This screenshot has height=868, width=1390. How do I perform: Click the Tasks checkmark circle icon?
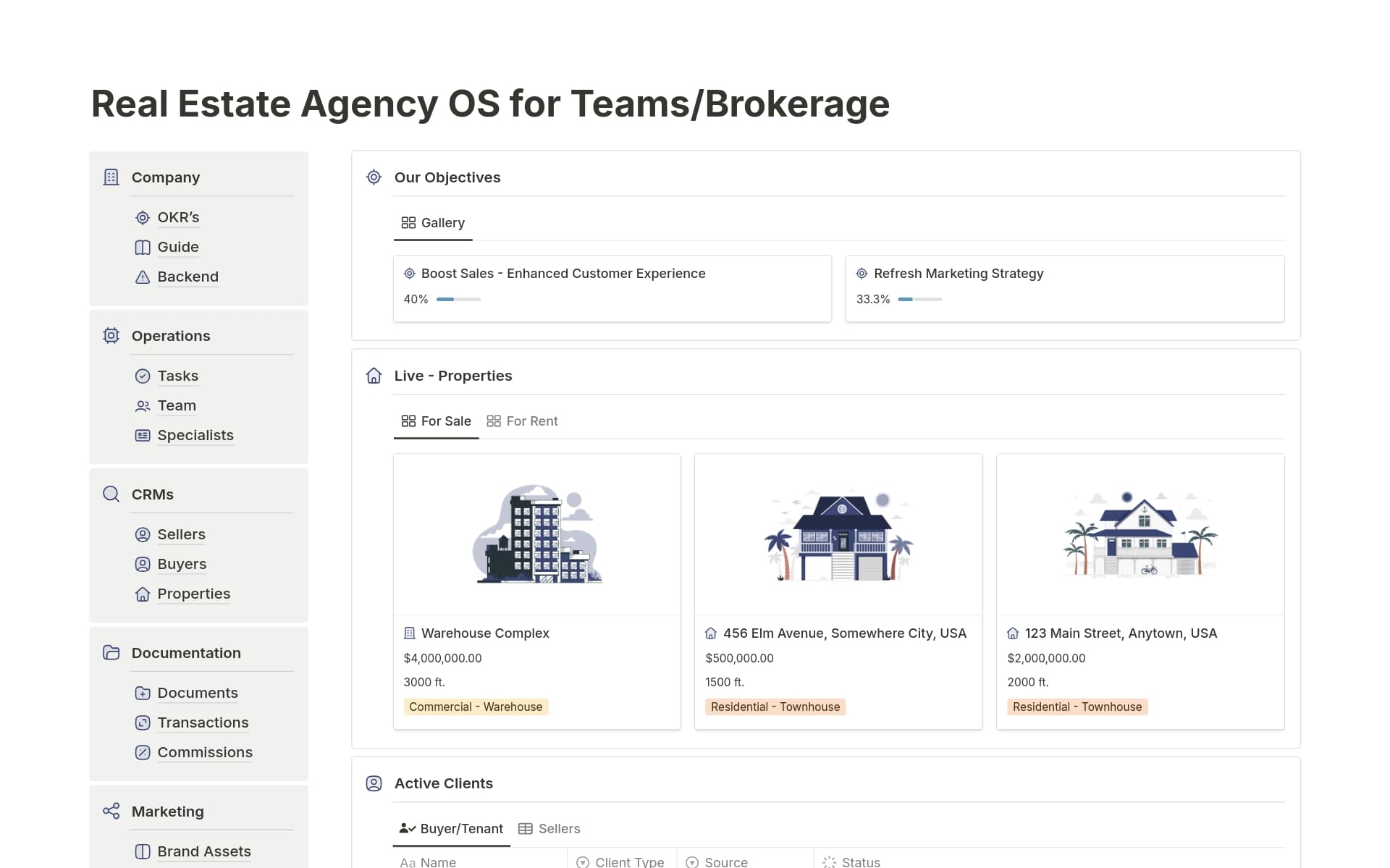tap(143, 376)
